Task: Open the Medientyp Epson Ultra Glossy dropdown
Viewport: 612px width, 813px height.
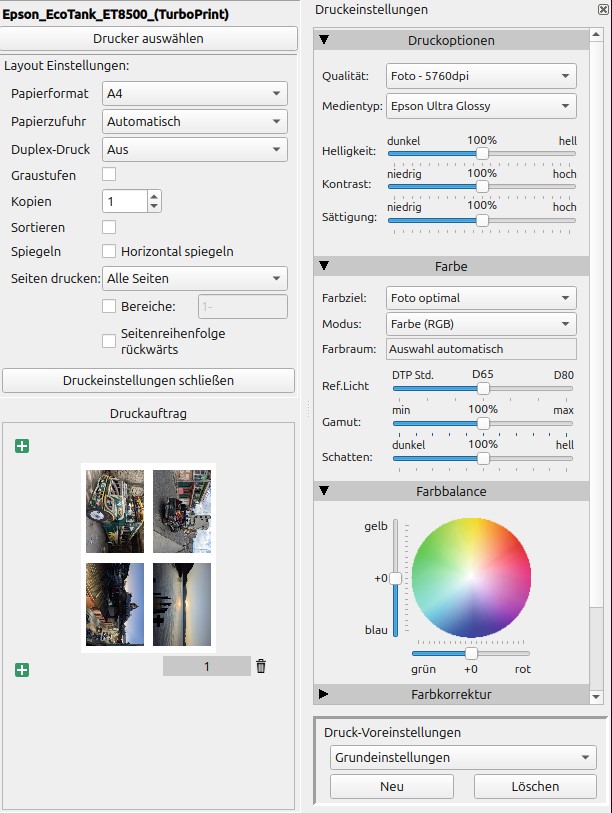Action: point(481,106)
